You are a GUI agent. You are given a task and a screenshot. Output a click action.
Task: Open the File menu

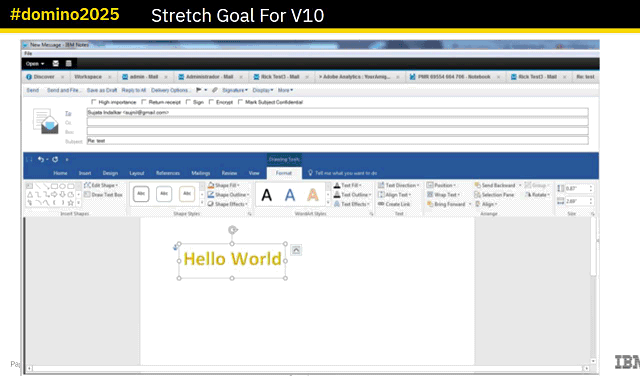(x=28, y=53)
